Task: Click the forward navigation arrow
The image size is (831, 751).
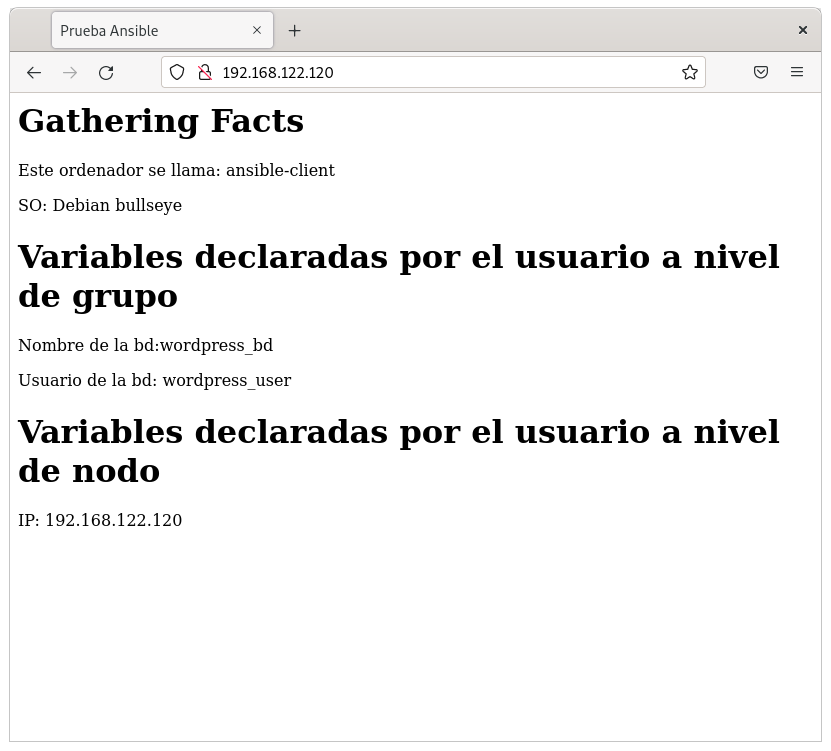Action: point(70,72)
